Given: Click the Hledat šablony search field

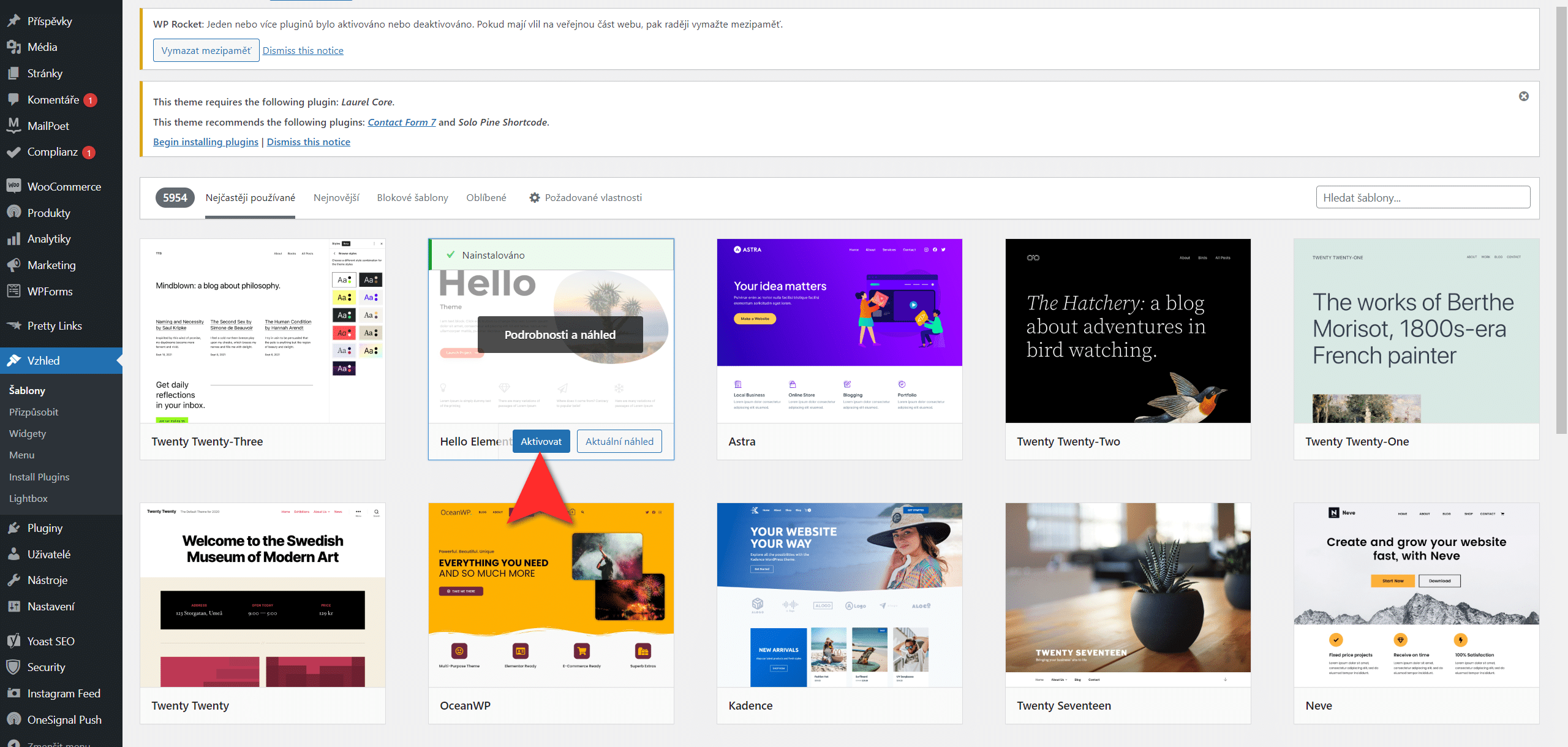Looking at the screenshot, I should [x=1422, y=197].
